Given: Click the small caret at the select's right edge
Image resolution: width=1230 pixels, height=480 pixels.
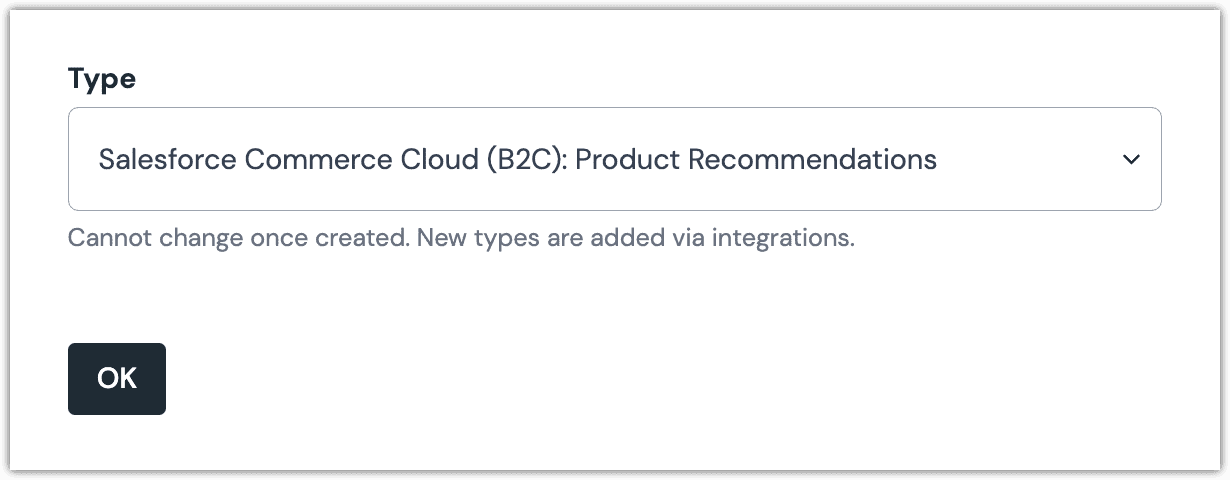Looking at the screenshot, I should (1131, 160).
